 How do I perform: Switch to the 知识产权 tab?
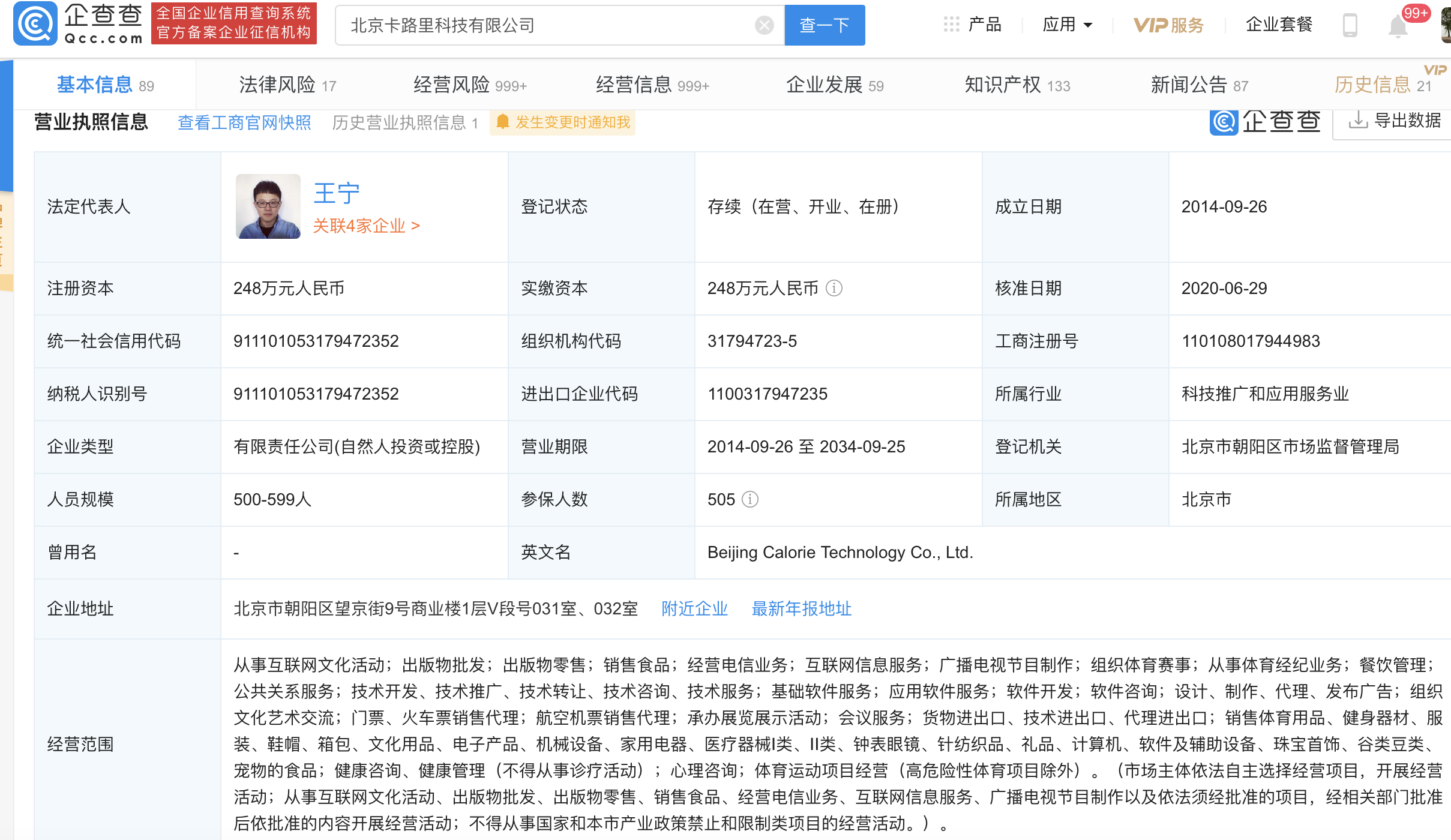[1017, 85]
